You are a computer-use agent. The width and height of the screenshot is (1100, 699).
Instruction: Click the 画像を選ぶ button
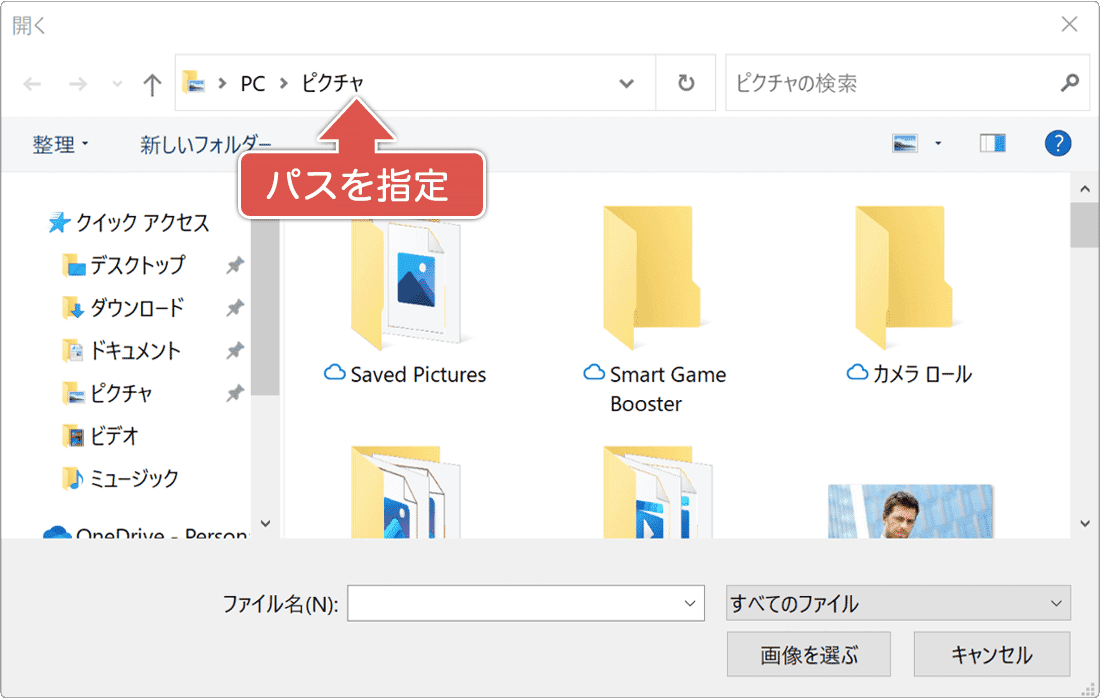pyautogui.click(x=808, y=653)
